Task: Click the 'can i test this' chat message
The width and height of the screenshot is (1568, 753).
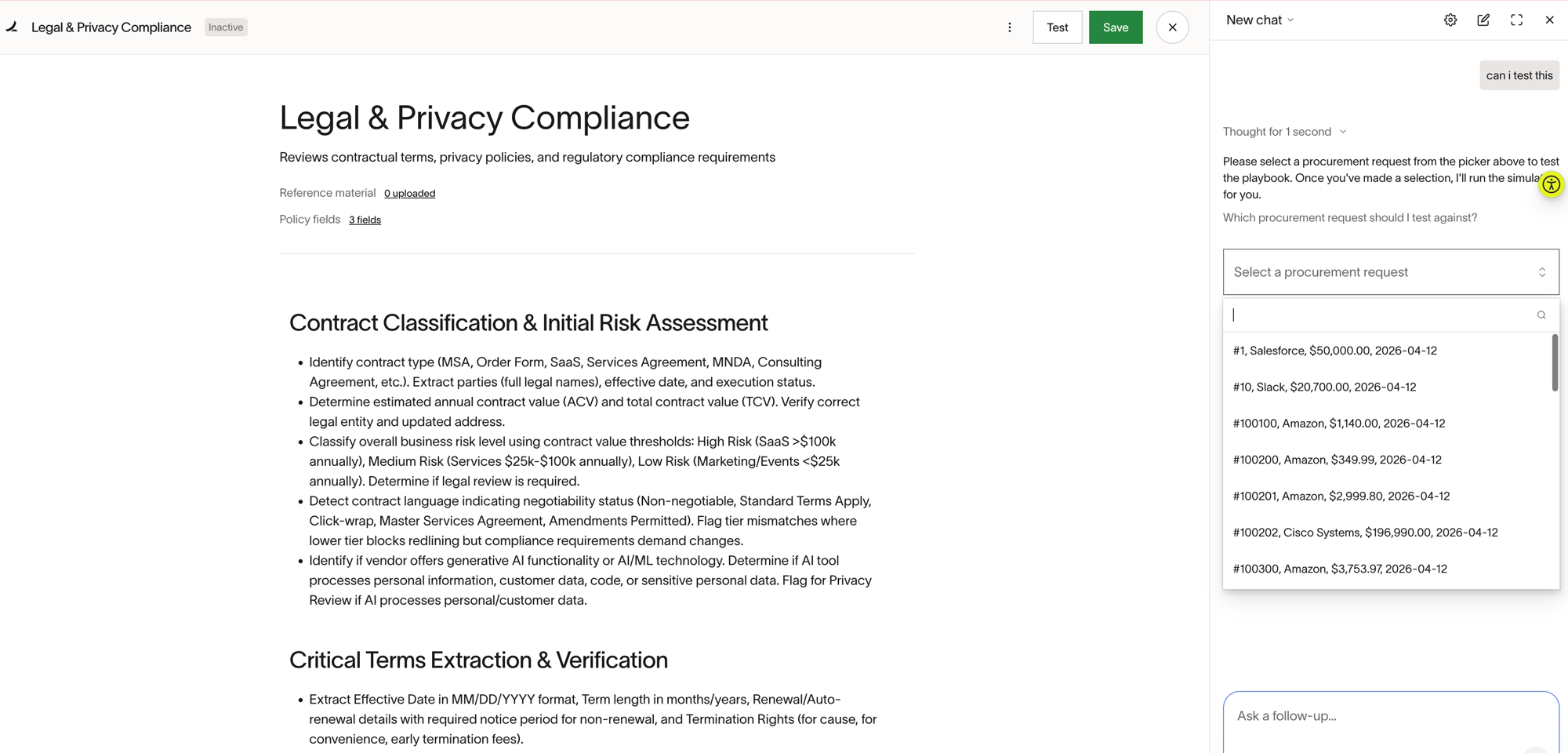Action: point(1519,75)
